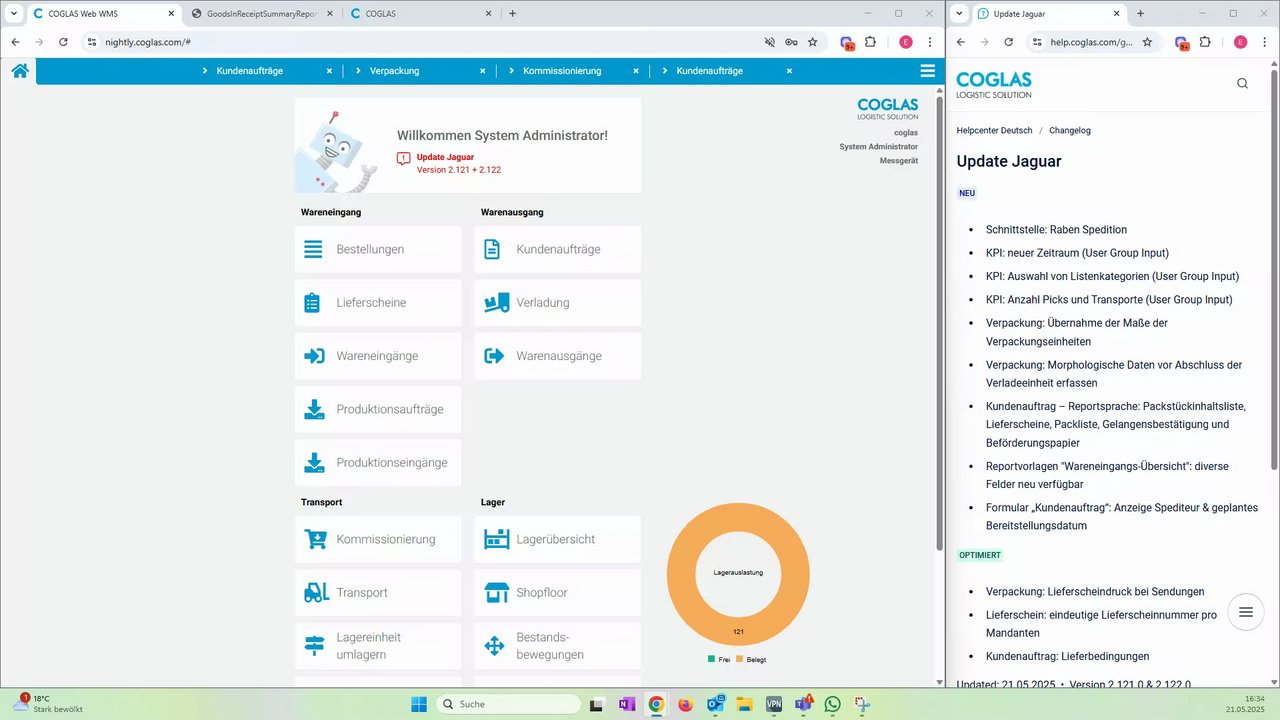Screen dimensions: 1280x720
Task: Open the taskbar weather widget
Action: coord(48,704)
